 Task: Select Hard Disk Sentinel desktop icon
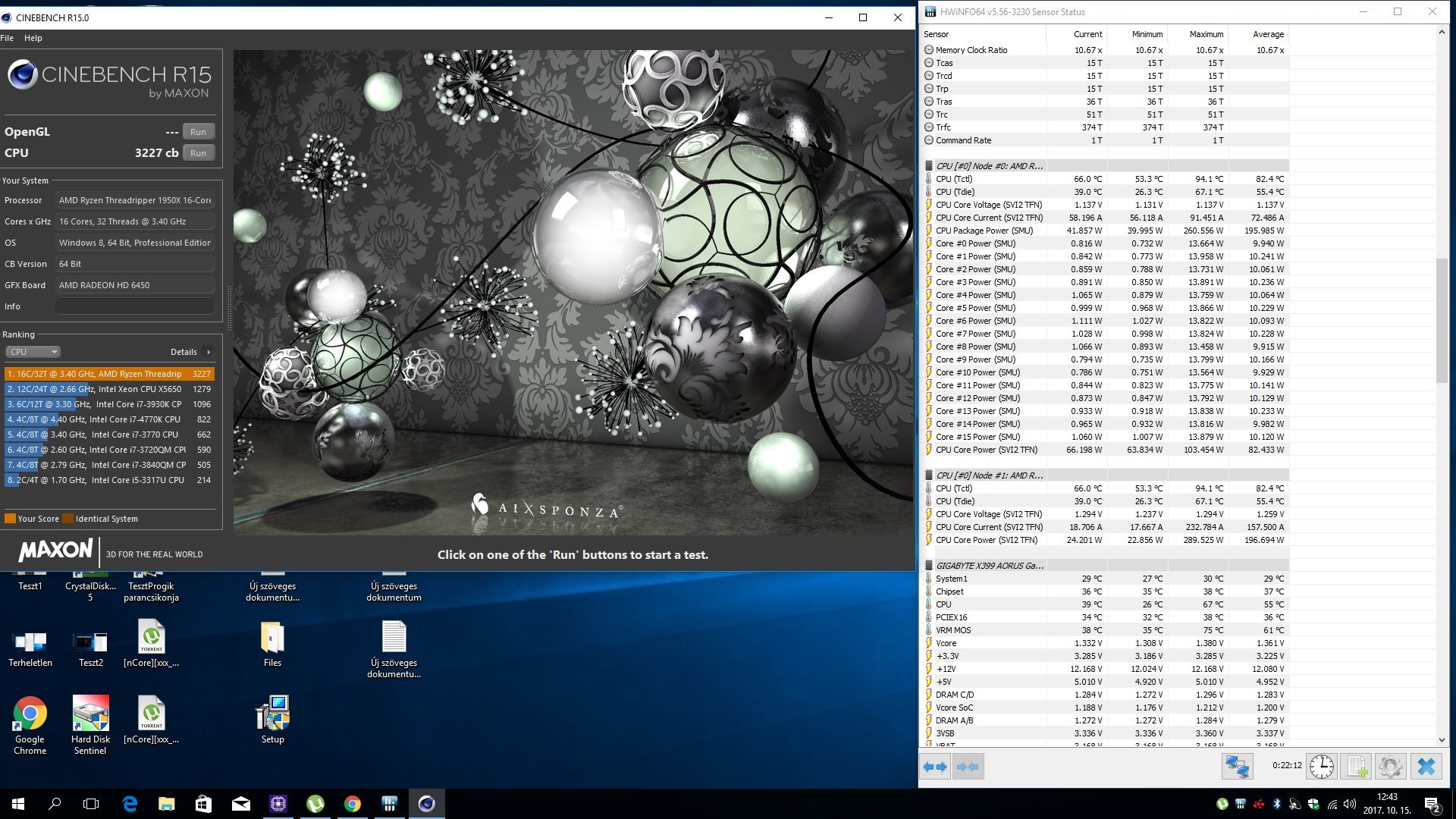[x=90, y=725]
